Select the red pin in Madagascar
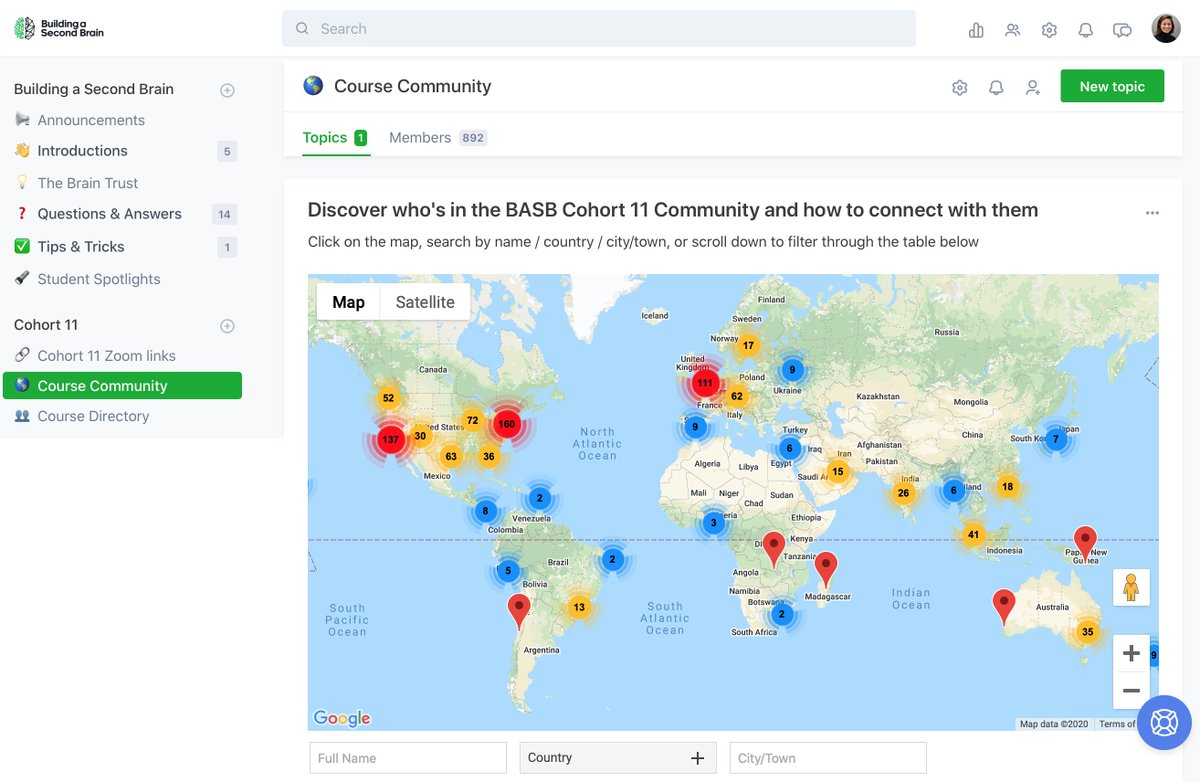Image resolution: width=1200 pixels, height=782 pixels. (825, 568)
